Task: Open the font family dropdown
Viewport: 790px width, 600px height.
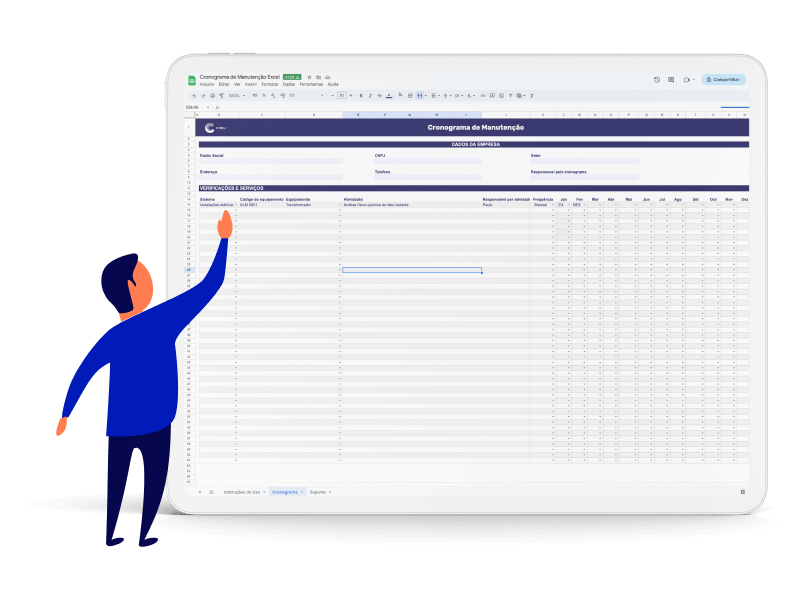Action: 312,95
